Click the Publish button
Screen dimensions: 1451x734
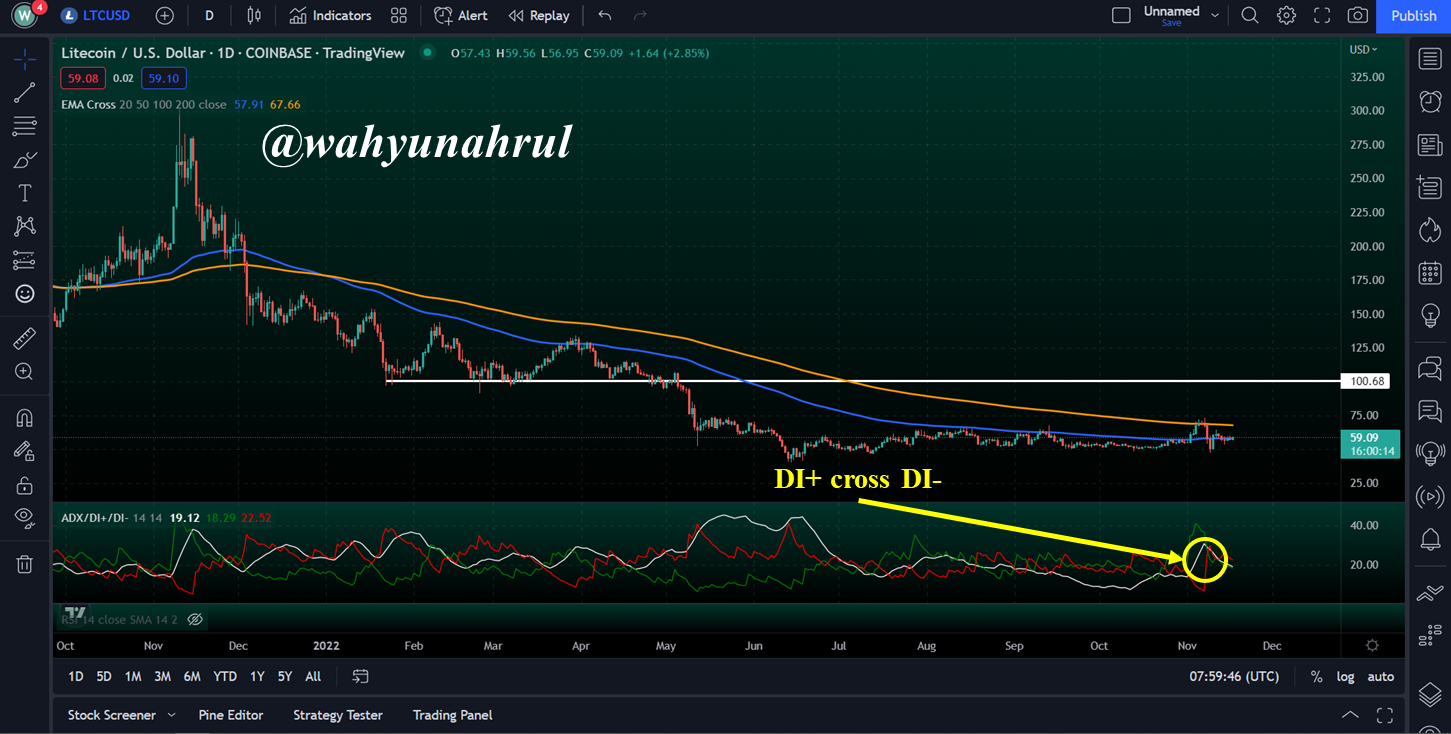point(1414,15)
